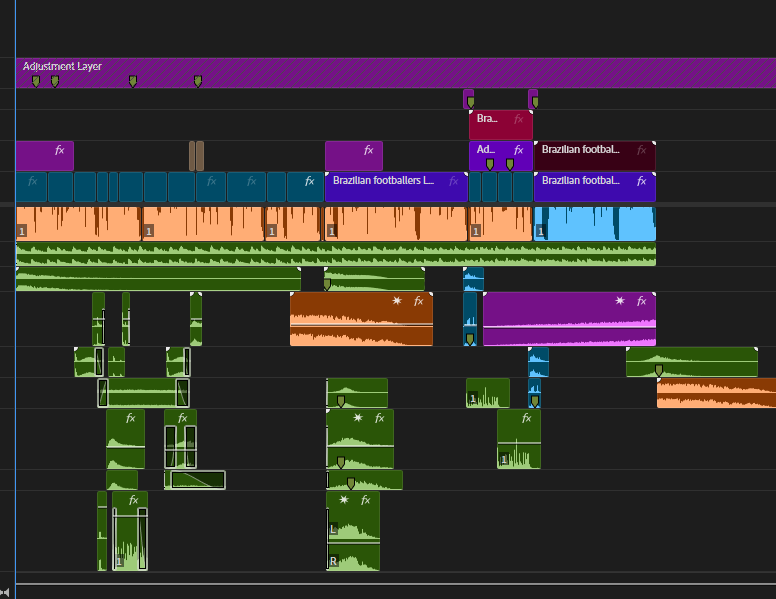Click the right marker on the 'Ad...' clip

click(510, 164)
